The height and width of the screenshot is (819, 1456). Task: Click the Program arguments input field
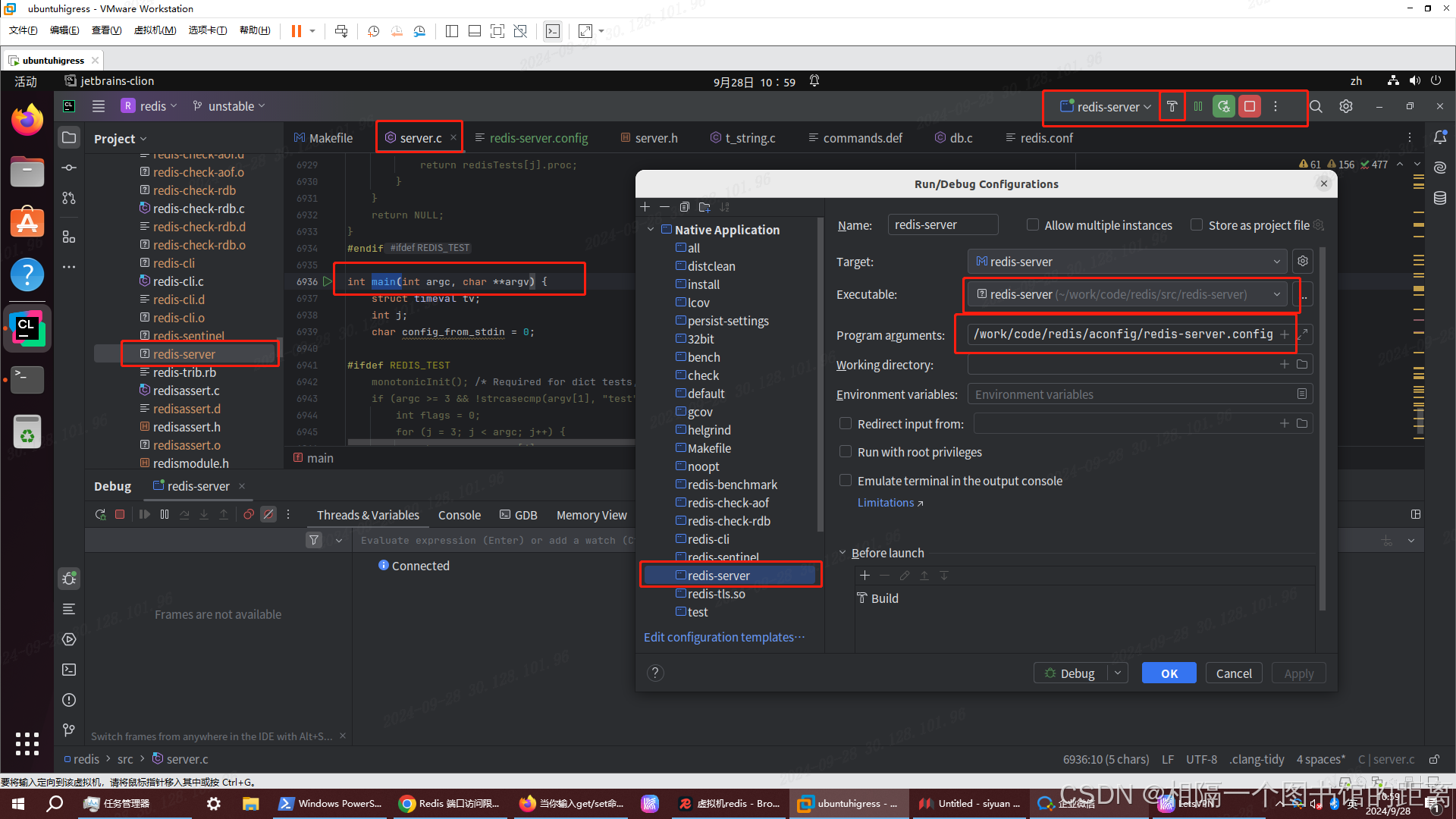(1122, 334)
